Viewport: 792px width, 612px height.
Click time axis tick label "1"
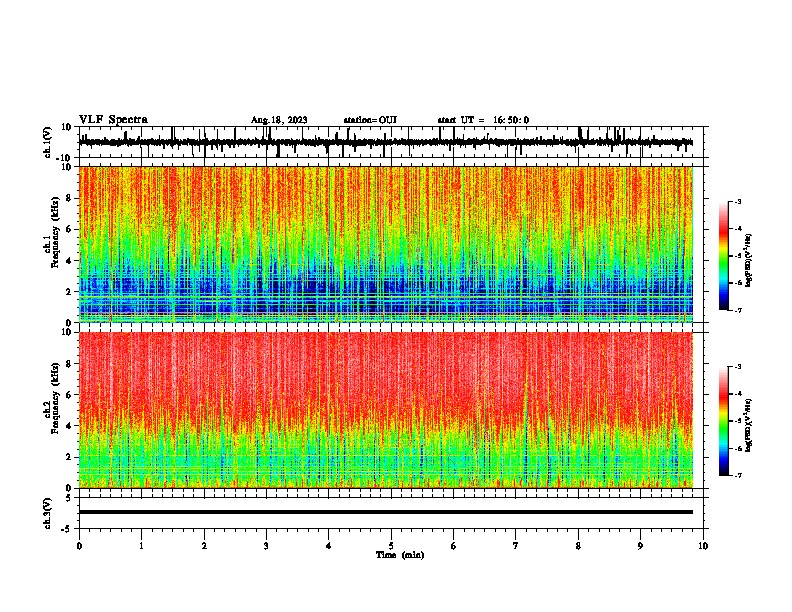tap(141, 546)
